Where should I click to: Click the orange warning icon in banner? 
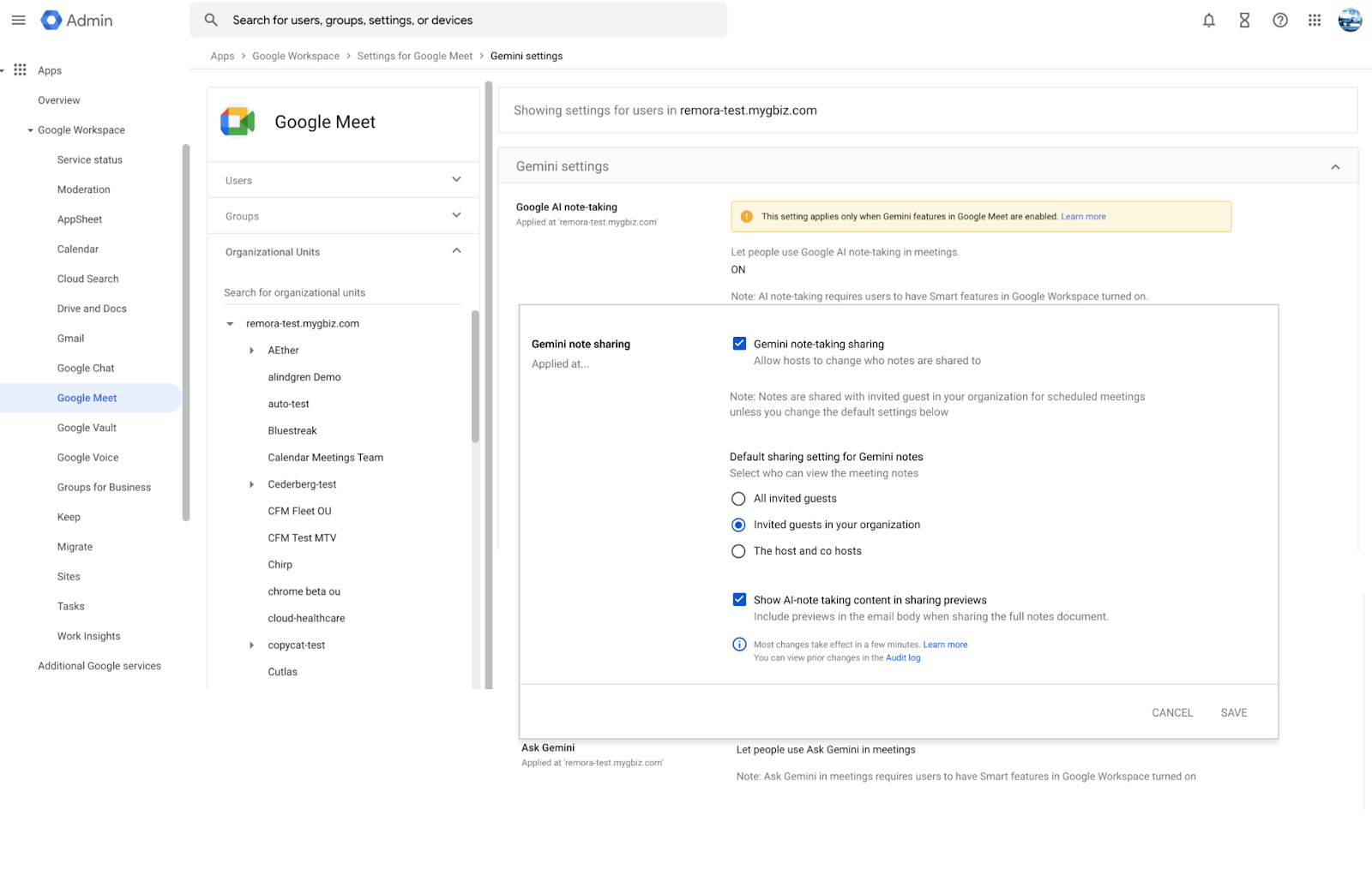click(746, 217)
